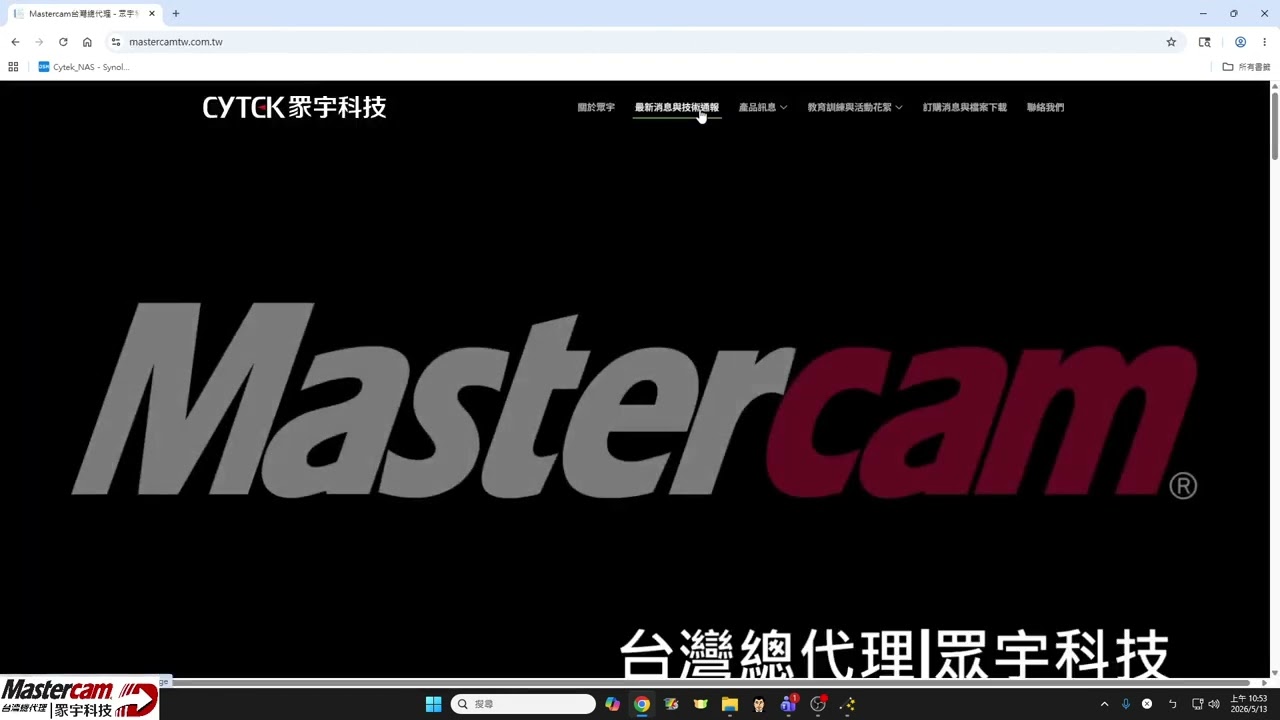Open 最新消息與技術通報 menu item
Viewport: 1280px width, 720px height.
(x=676, y=107)
